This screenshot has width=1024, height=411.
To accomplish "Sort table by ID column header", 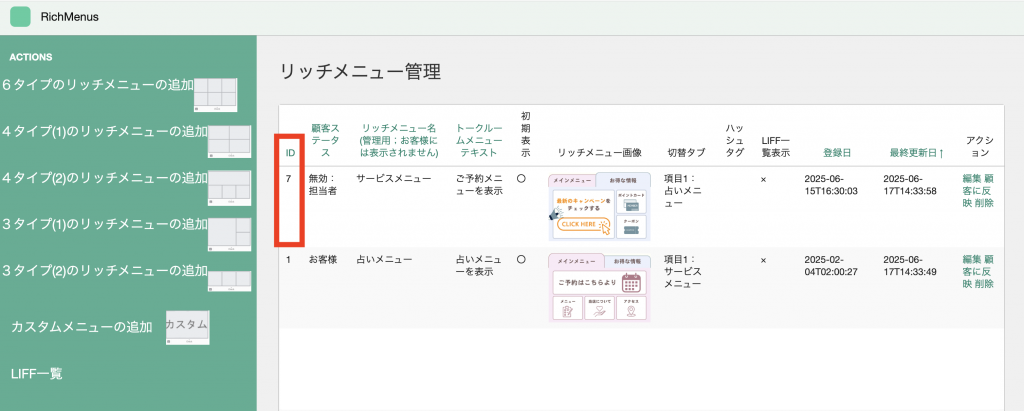I will pyautogui.click(x=291, y=153).
